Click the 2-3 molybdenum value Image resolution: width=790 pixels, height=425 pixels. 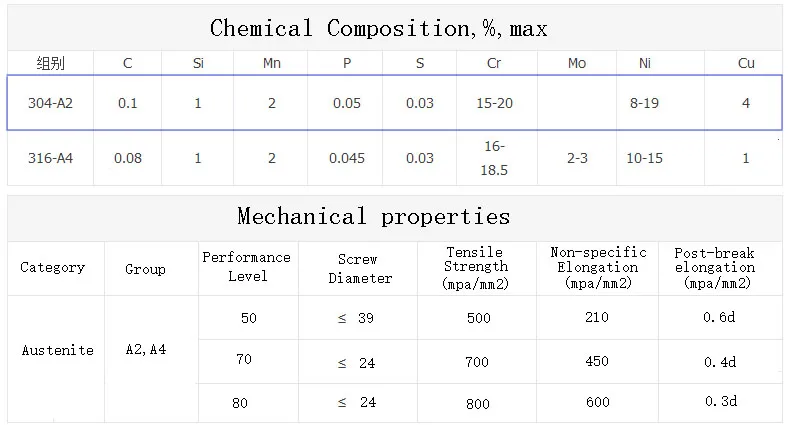pyautogui.click(x=577, y=158)
